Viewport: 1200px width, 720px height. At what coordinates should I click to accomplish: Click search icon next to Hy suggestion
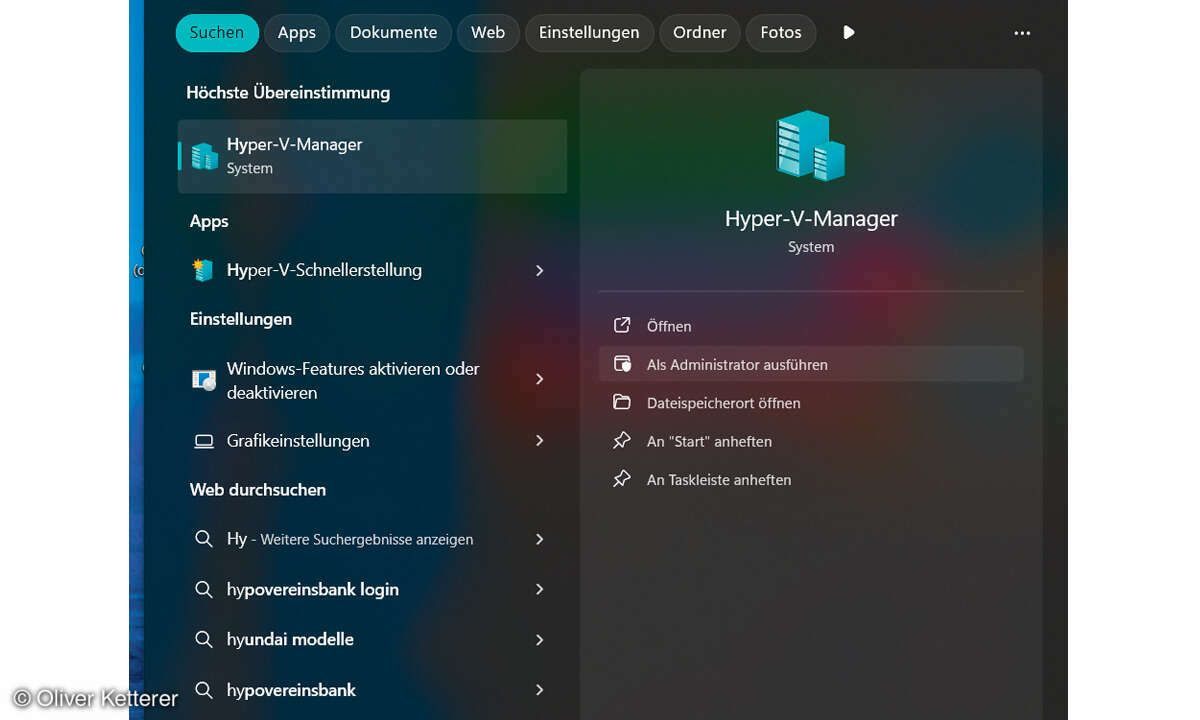[204, 539]
